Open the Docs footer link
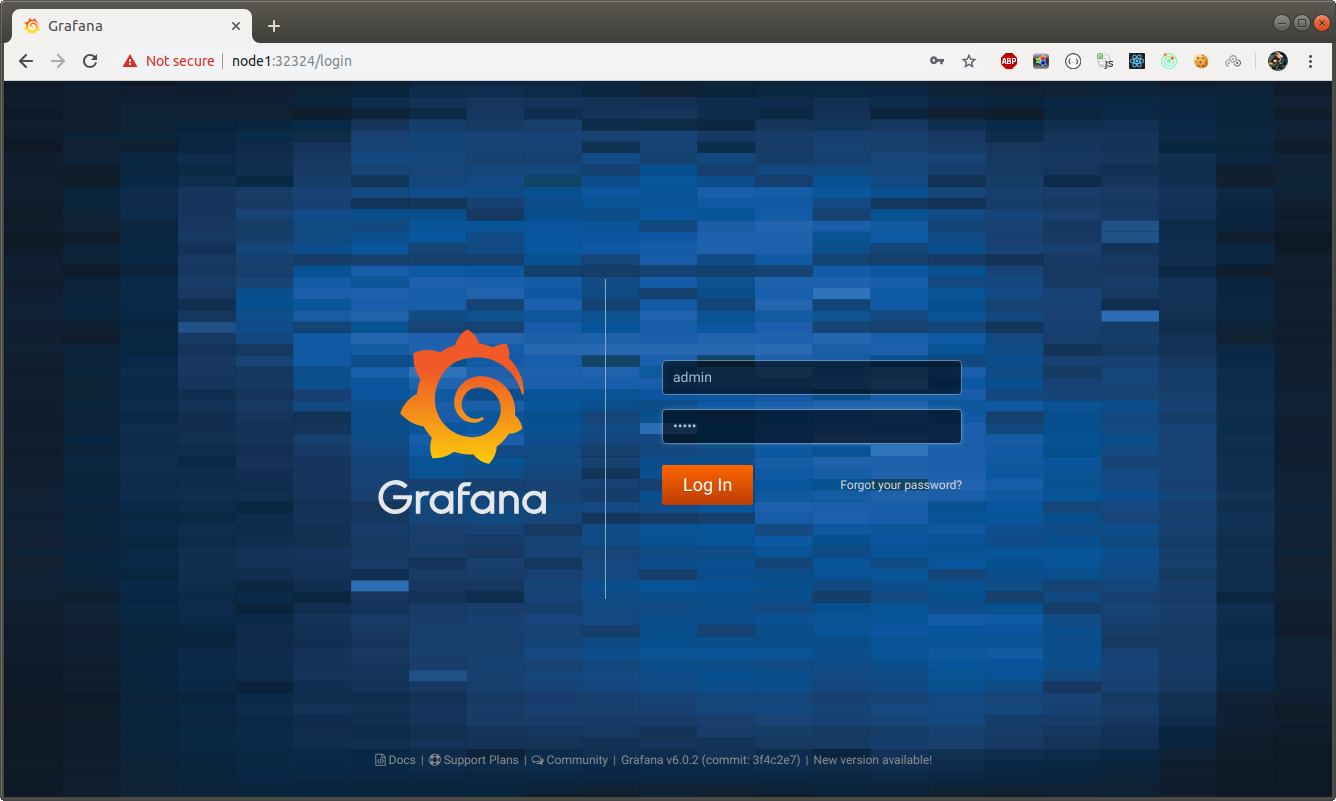Screen dimensions: 1336x801 pos(395,760)
